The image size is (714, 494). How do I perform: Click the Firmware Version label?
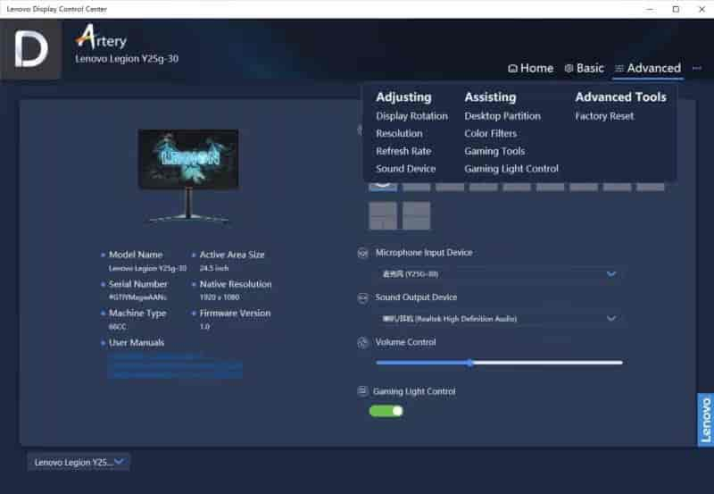pyautogui.click(x=235, y=313)
